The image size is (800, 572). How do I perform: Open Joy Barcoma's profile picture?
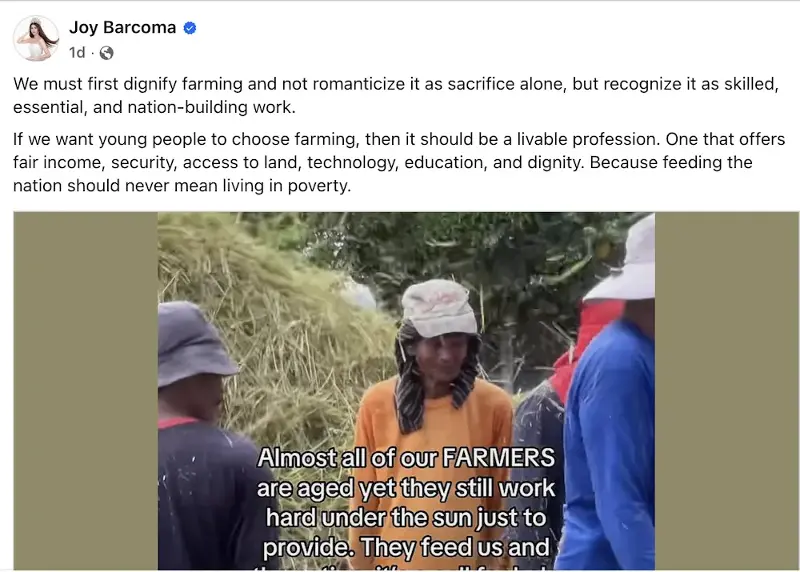click(x=36, y=38)
